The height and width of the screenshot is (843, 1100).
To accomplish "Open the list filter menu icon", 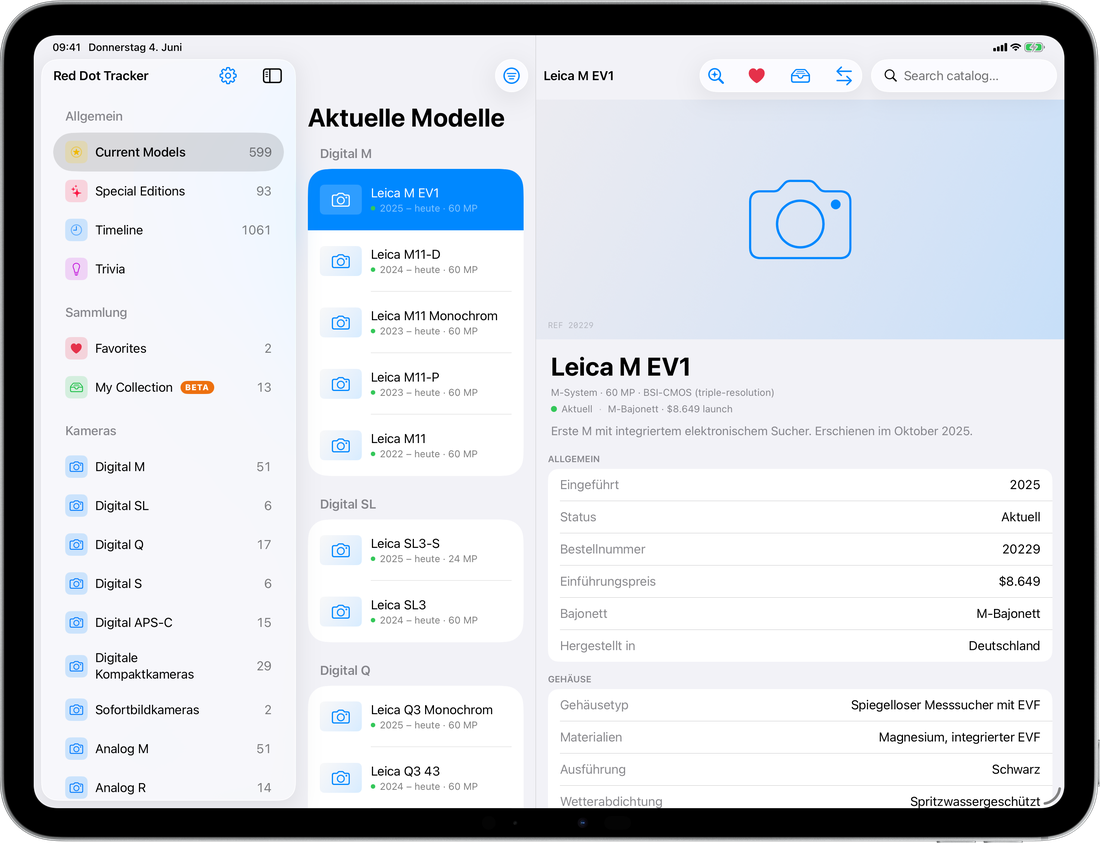I will 511,76.
